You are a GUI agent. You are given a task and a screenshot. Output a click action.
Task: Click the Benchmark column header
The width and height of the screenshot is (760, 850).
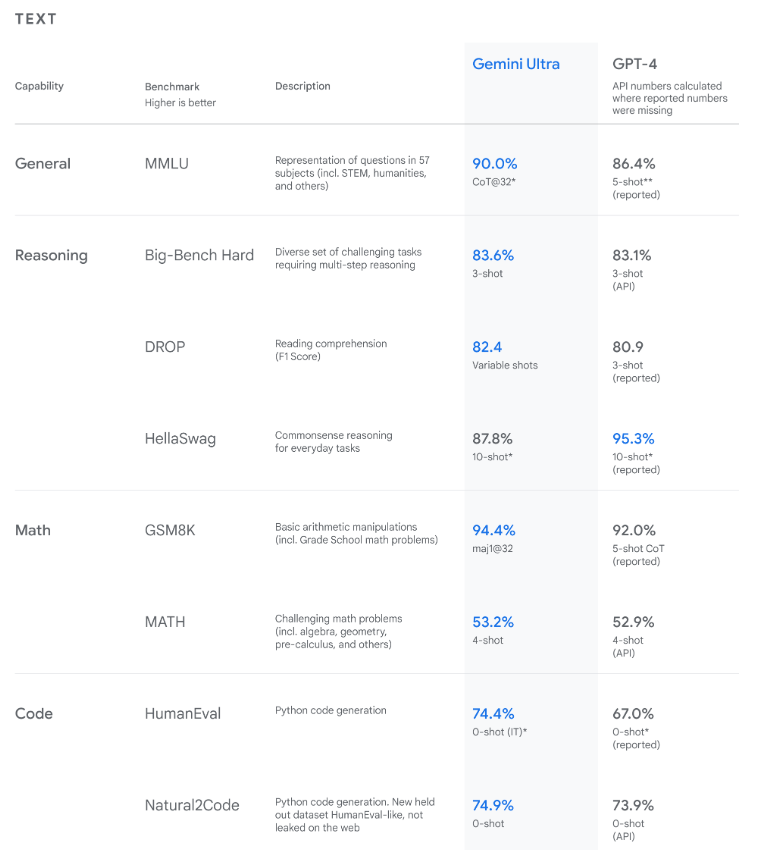click(172, 87)
